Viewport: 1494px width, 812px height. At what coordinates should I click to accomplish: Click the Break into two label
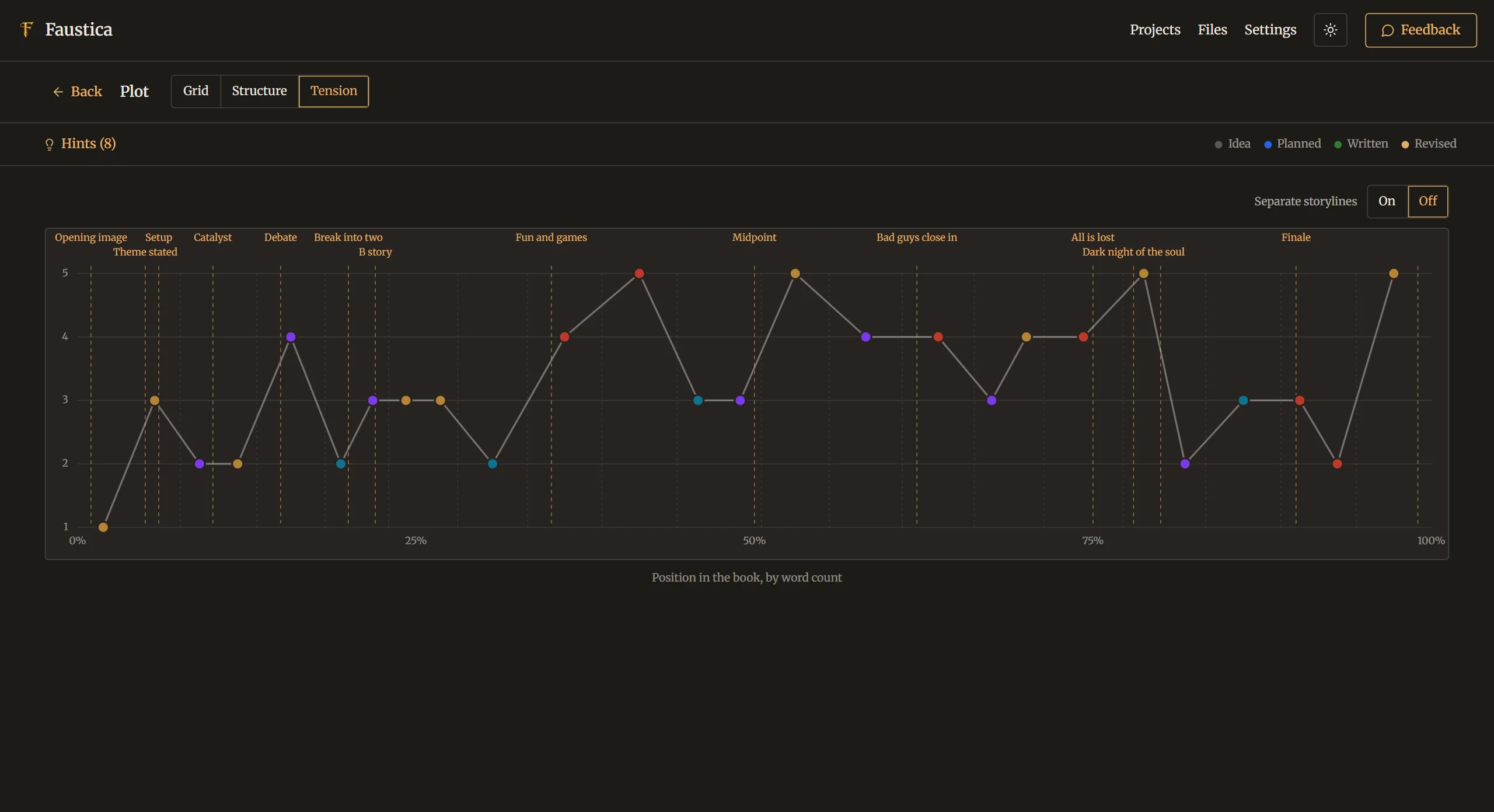tap(348, 237)
